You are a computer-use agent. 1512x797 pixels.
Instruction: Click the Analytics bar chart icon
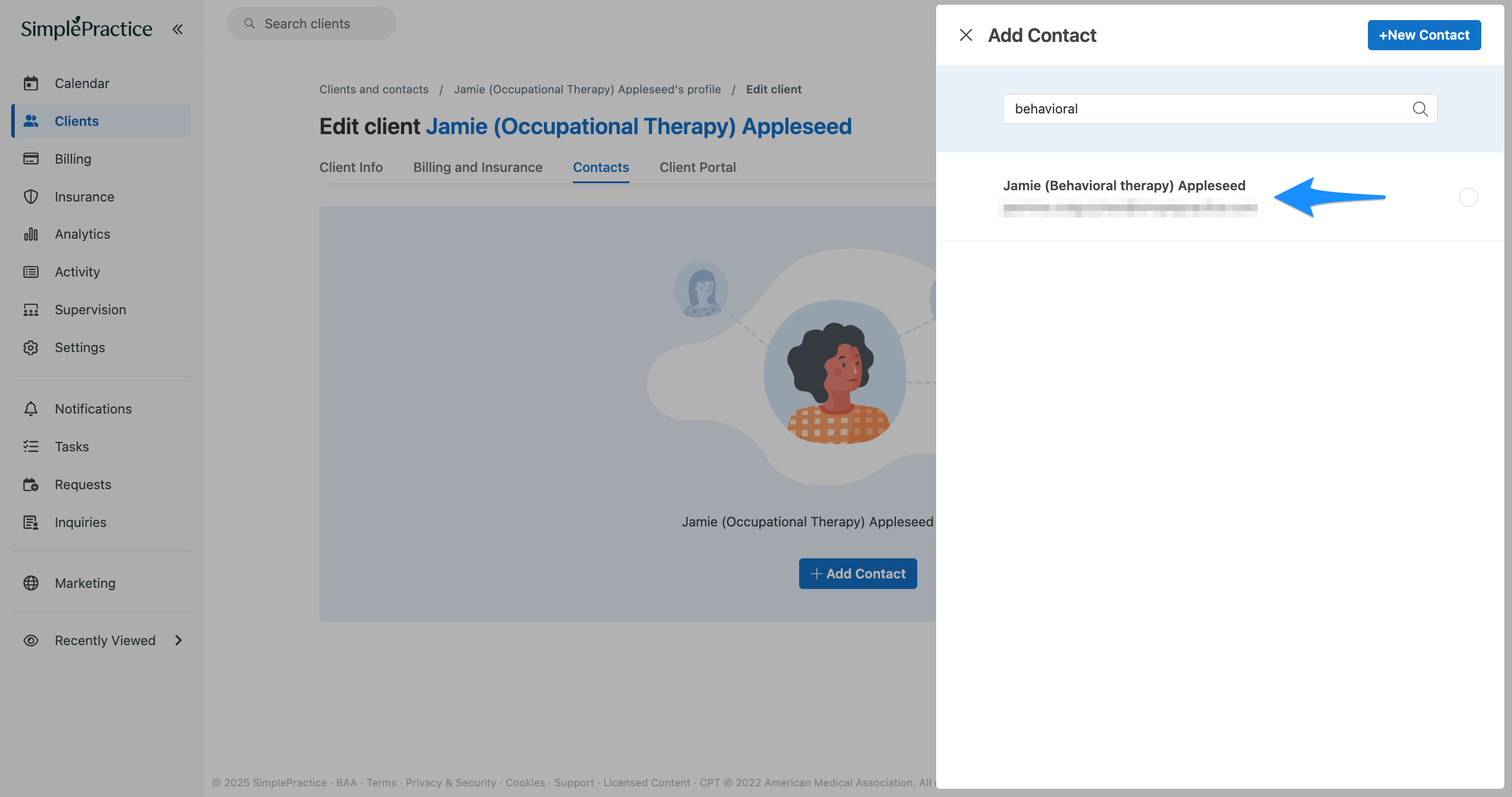pyautogui.click(x=31, y=234)
